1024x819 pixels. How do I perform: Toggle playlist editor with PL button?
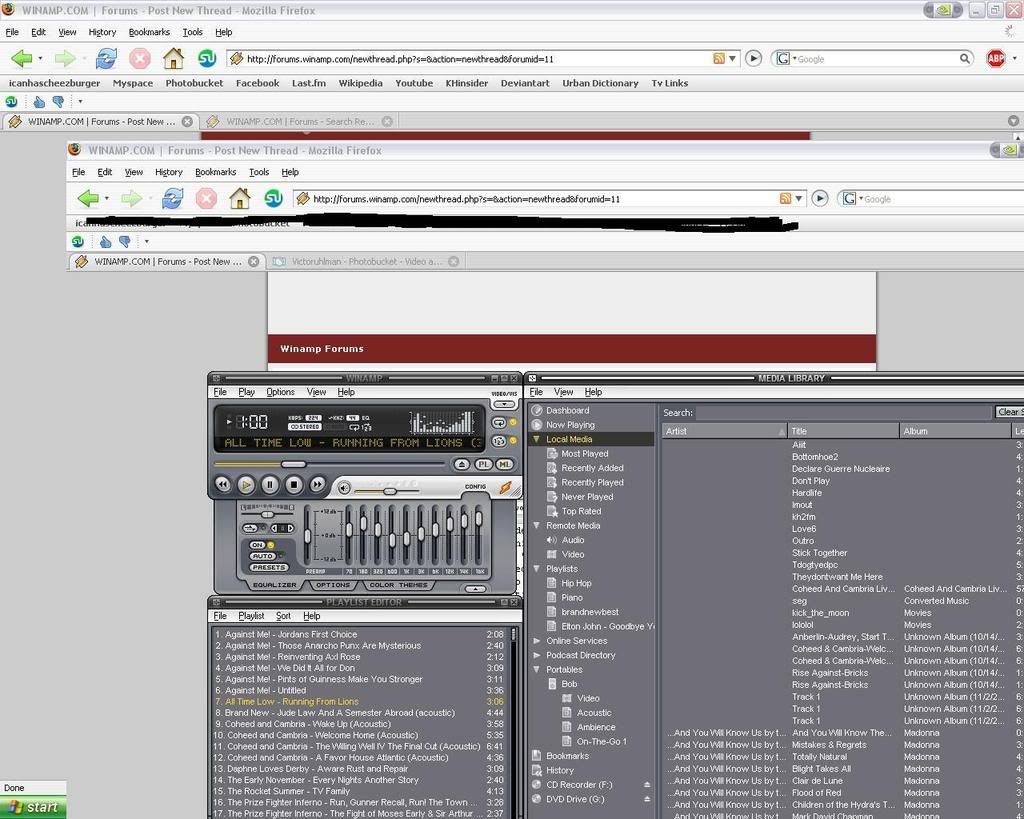pos(483,464)
